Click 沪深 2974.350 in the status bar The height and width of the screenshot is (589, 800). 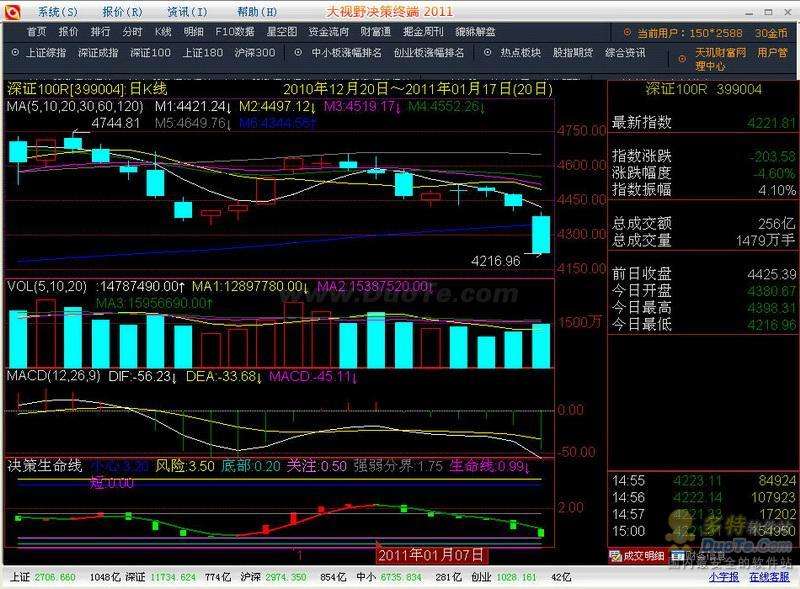(273, 577)
